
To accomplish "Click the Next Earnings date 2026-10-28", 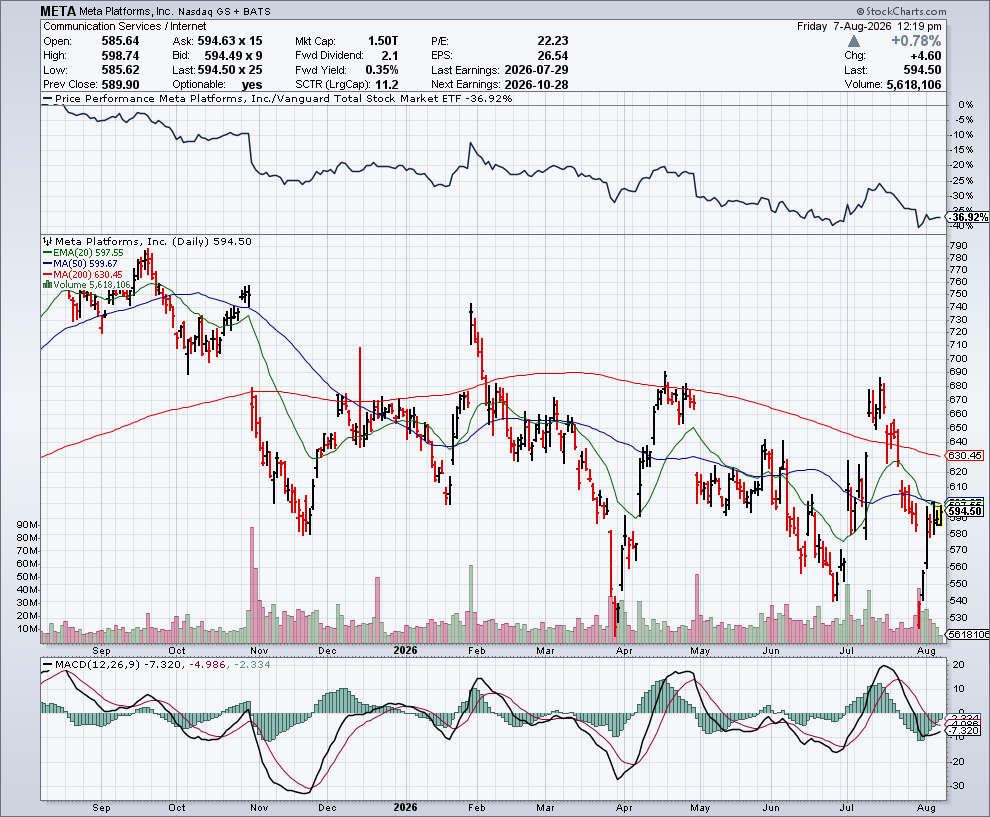I will pyautogui.click(x=537, y=85).
